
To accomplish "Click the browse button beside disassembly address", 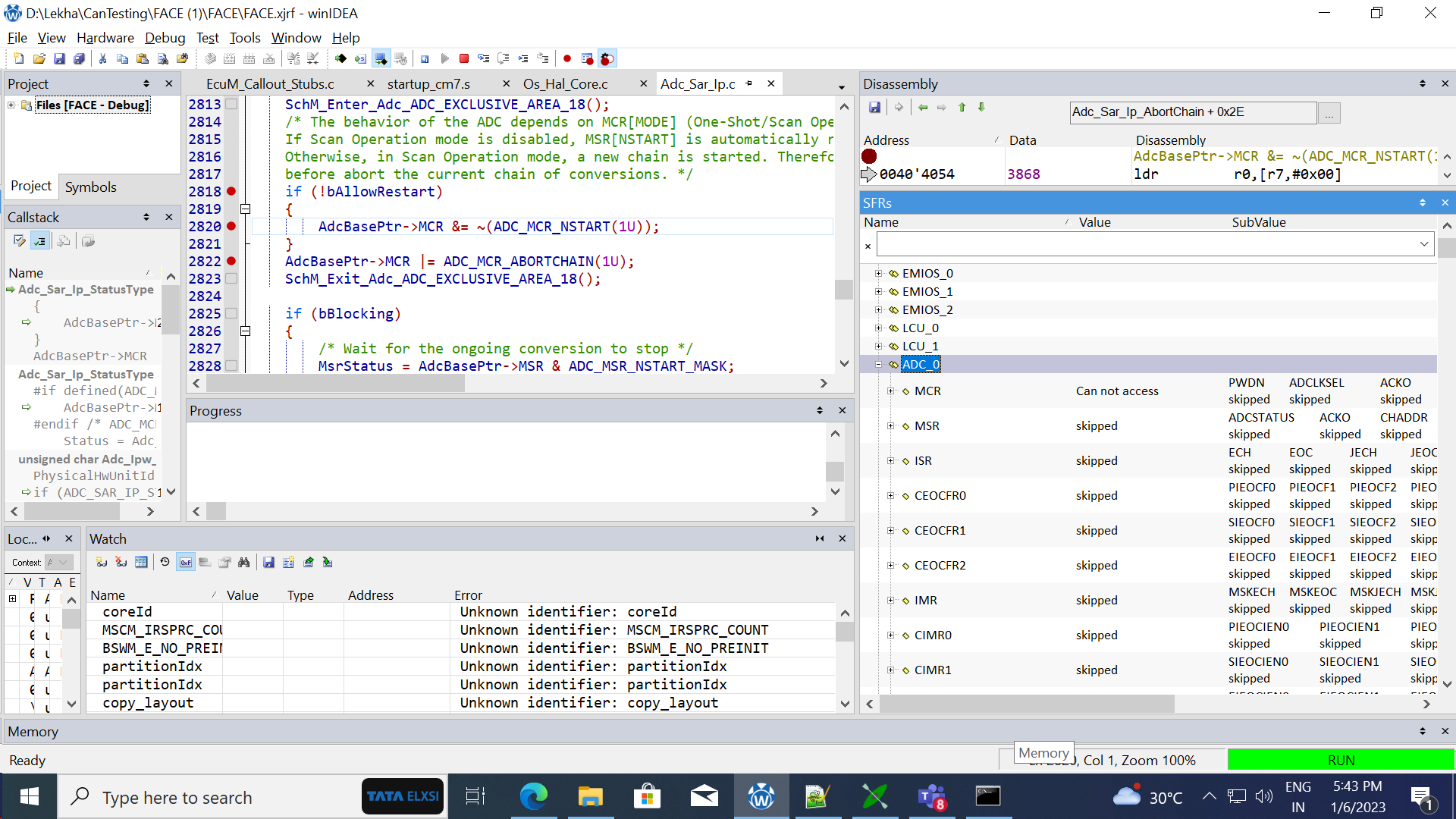I will [x=1329, y=113].
